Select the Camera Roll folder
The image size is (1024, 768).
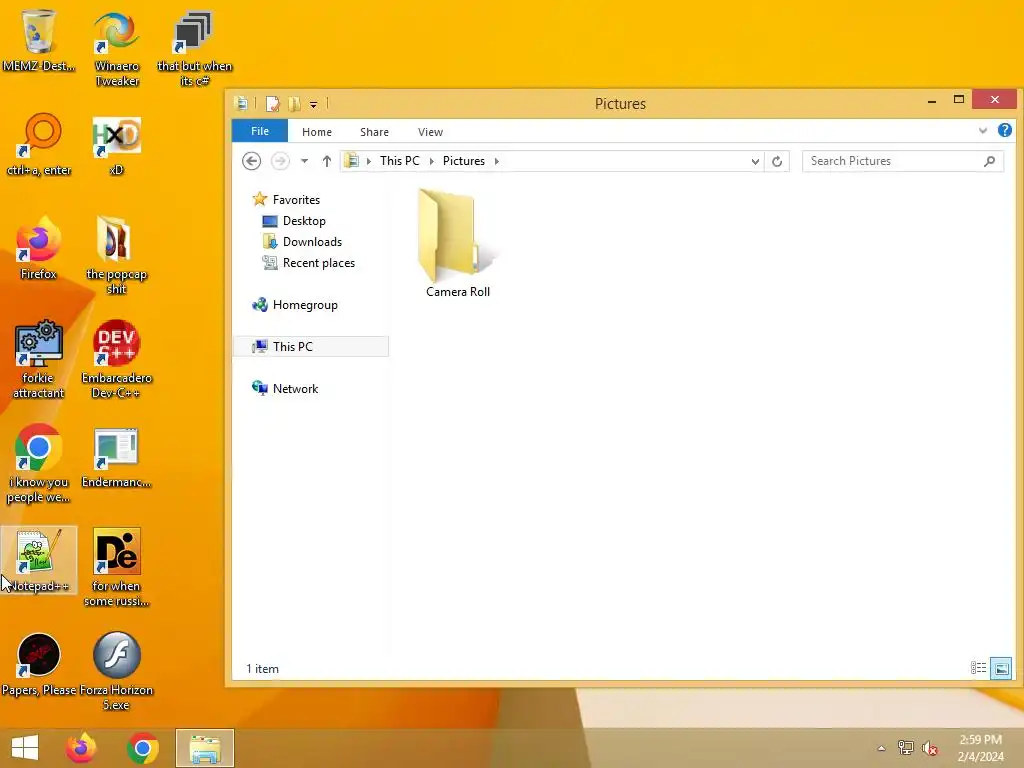coord(457,244)
